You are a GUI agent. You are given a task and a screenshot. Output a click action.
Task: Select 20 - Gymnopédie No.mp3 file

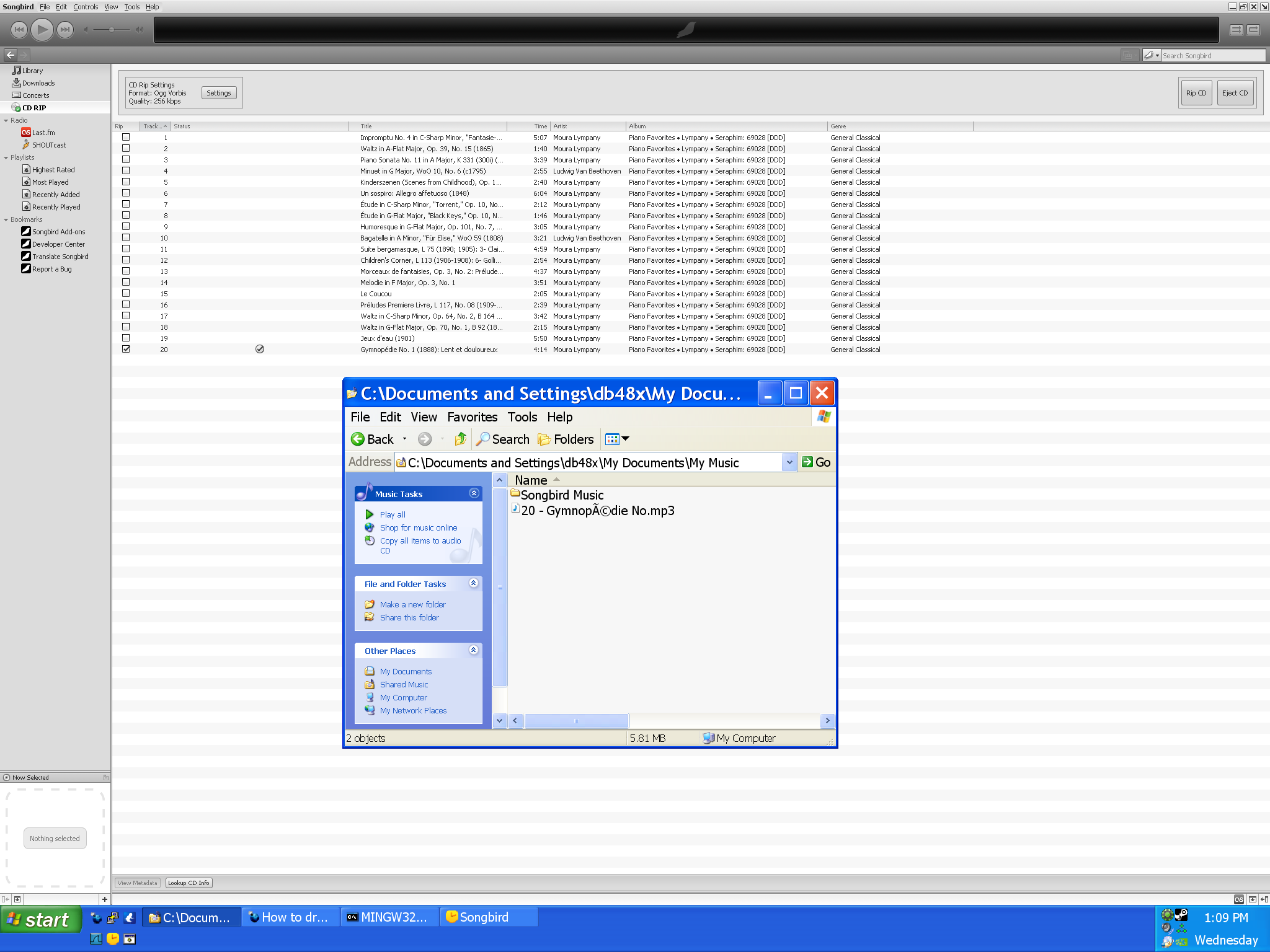point(593,510)
